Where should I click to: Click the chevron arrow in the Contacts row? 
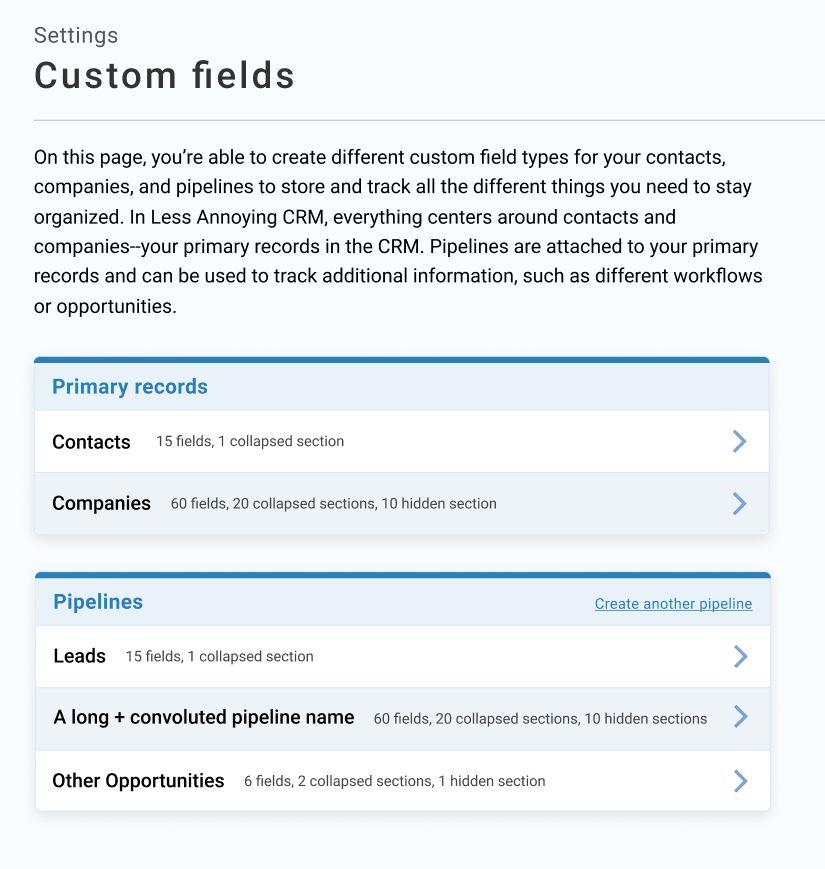(x=739, y=441)
